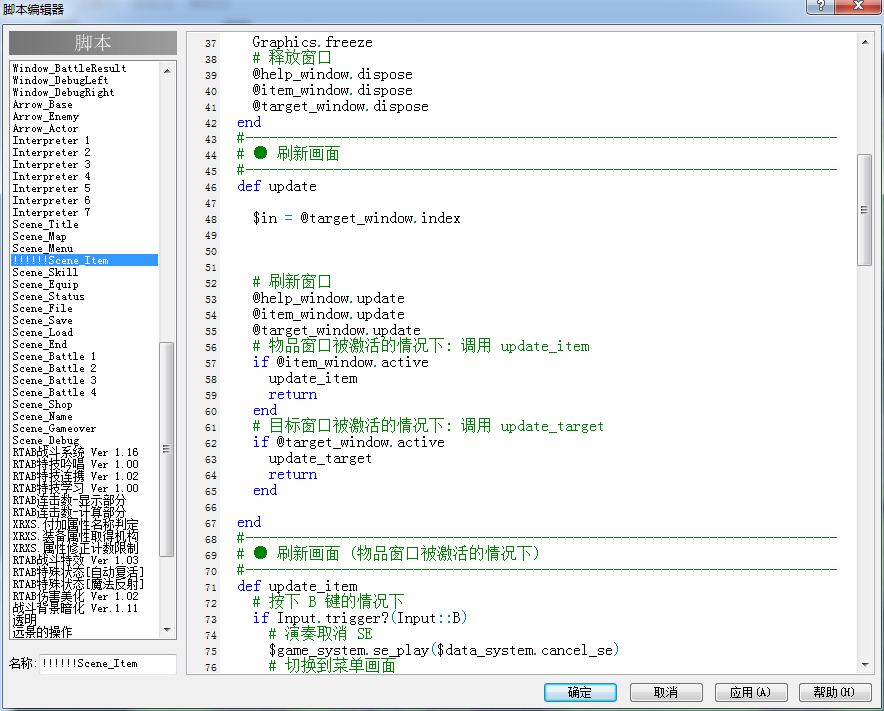Click the 确定 confirm button
This screenshot has height=711, width=884.
(x=580, y=692)
